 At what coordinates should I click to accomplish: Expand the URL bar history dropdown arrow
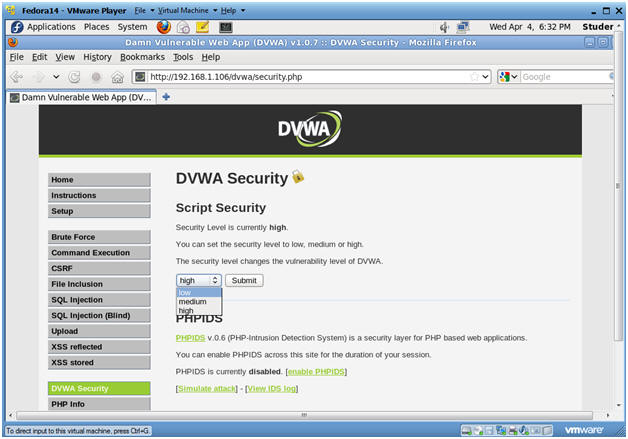tap(485, 77)
